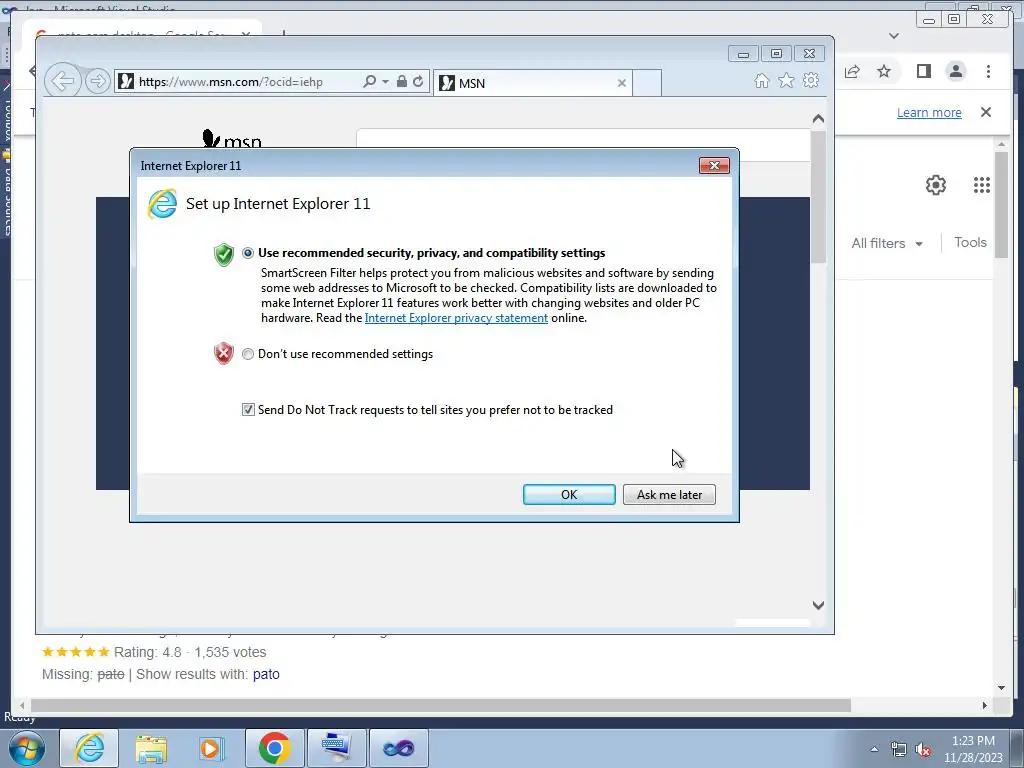Click the Internet Explorer logo in dialog
The height and width of the screenshot is (768, 1024).
pyautogui.click(x=162, y=204)
